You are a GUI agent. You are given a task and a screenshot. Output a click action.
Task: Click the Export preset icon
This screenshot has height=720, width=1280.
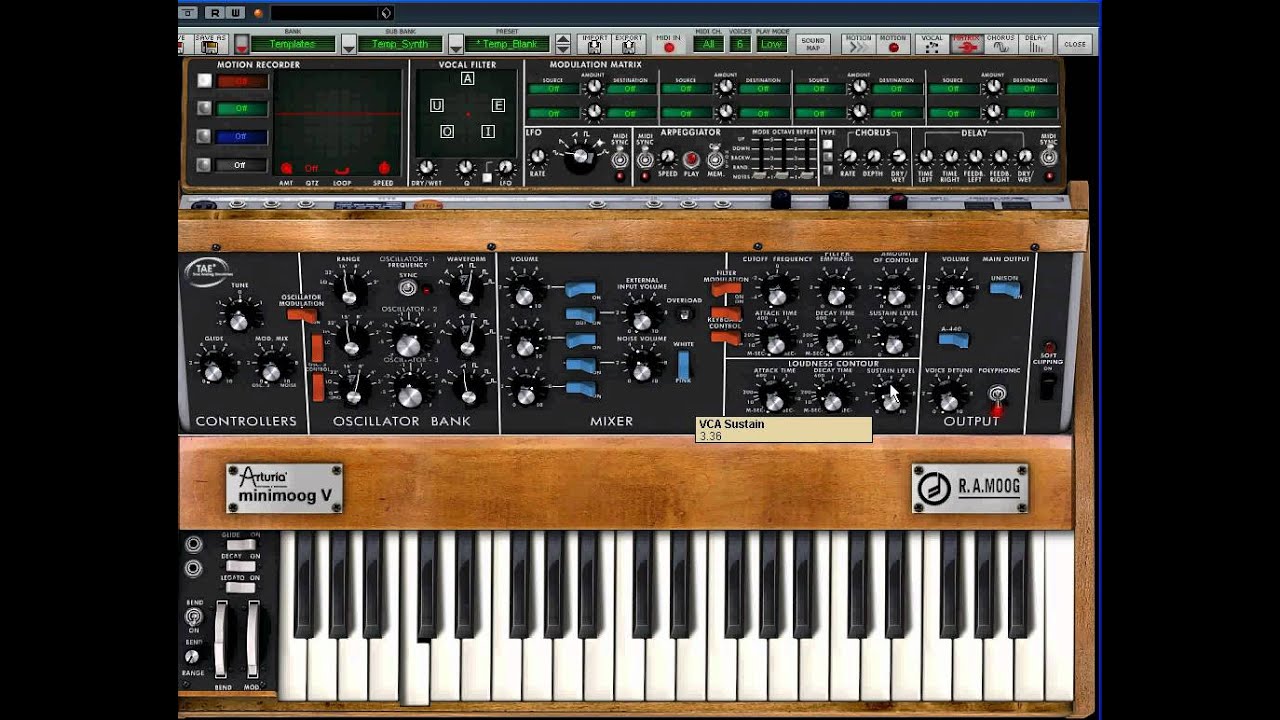629,45
